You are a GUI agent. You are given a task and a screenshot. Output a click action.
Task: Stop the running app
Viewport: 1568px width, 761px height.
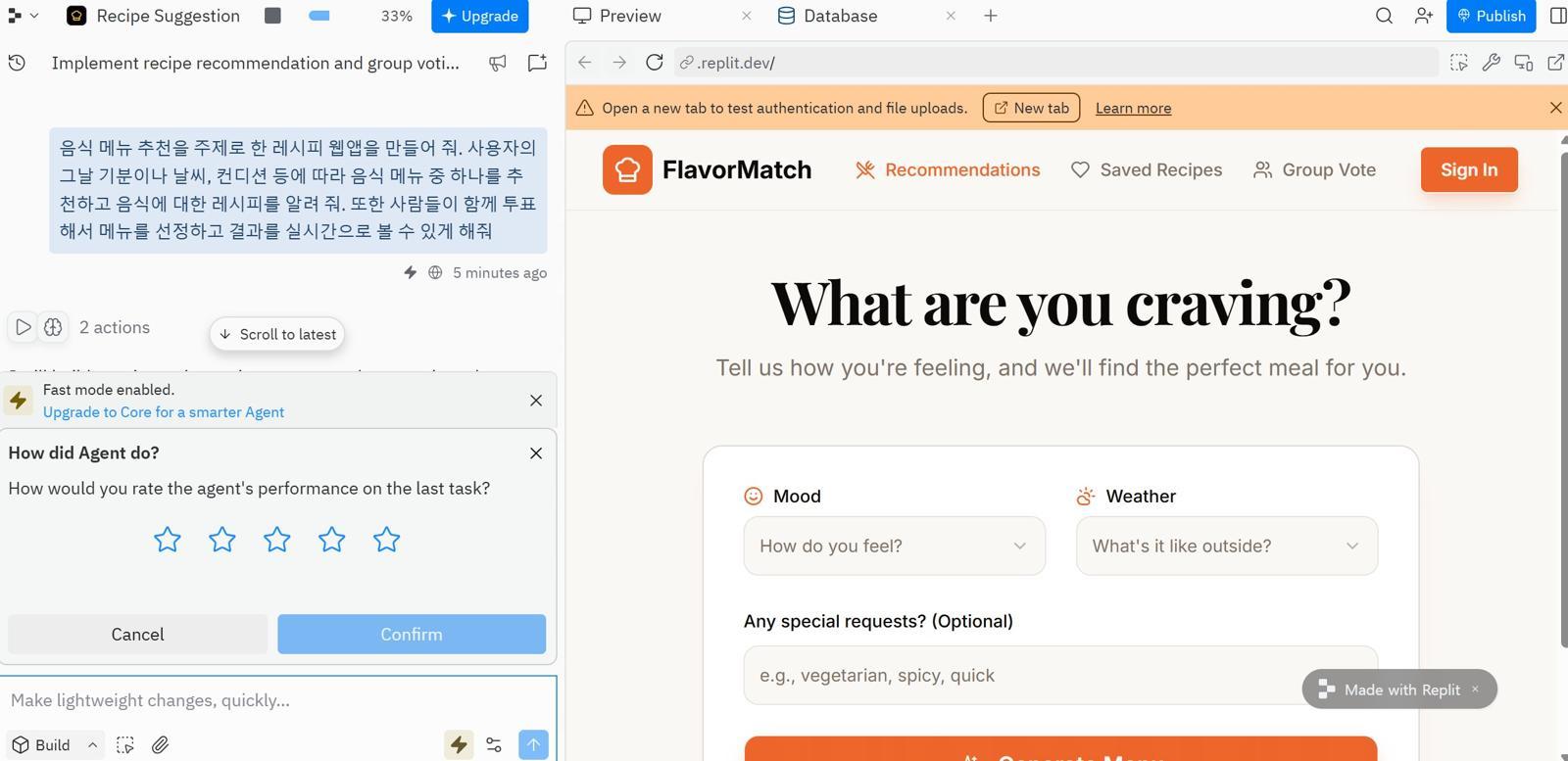tap(273, 16)
